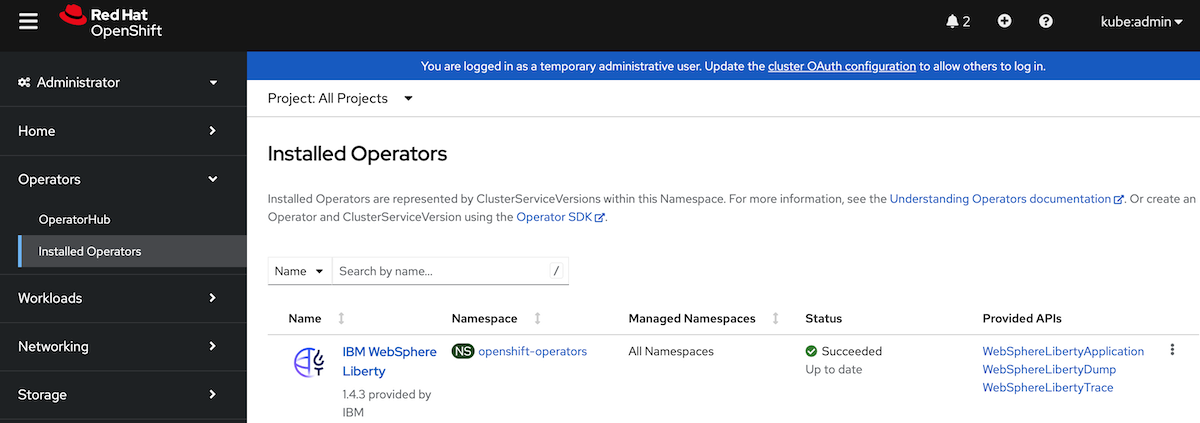Click the IBM WebSphere Liberty logo

[309, 361]
